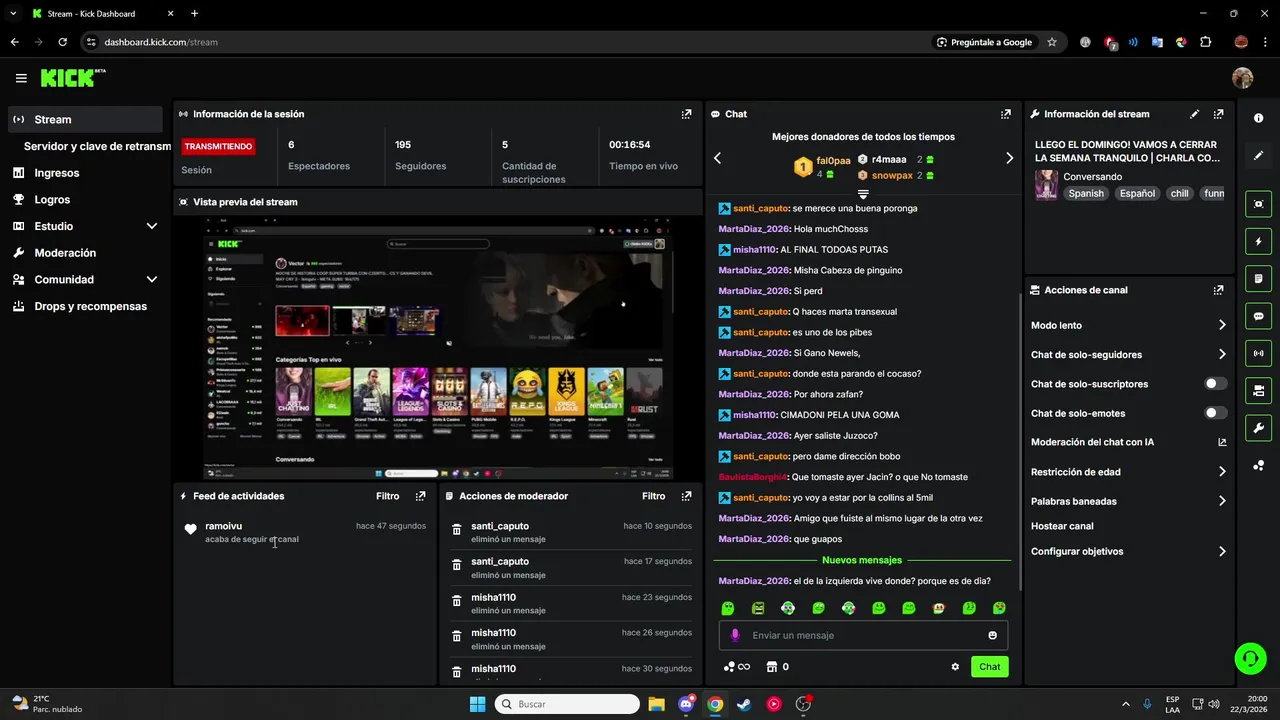Open Chrome from the taskbar
The image size is (1280, 720).
click(715, 704)
